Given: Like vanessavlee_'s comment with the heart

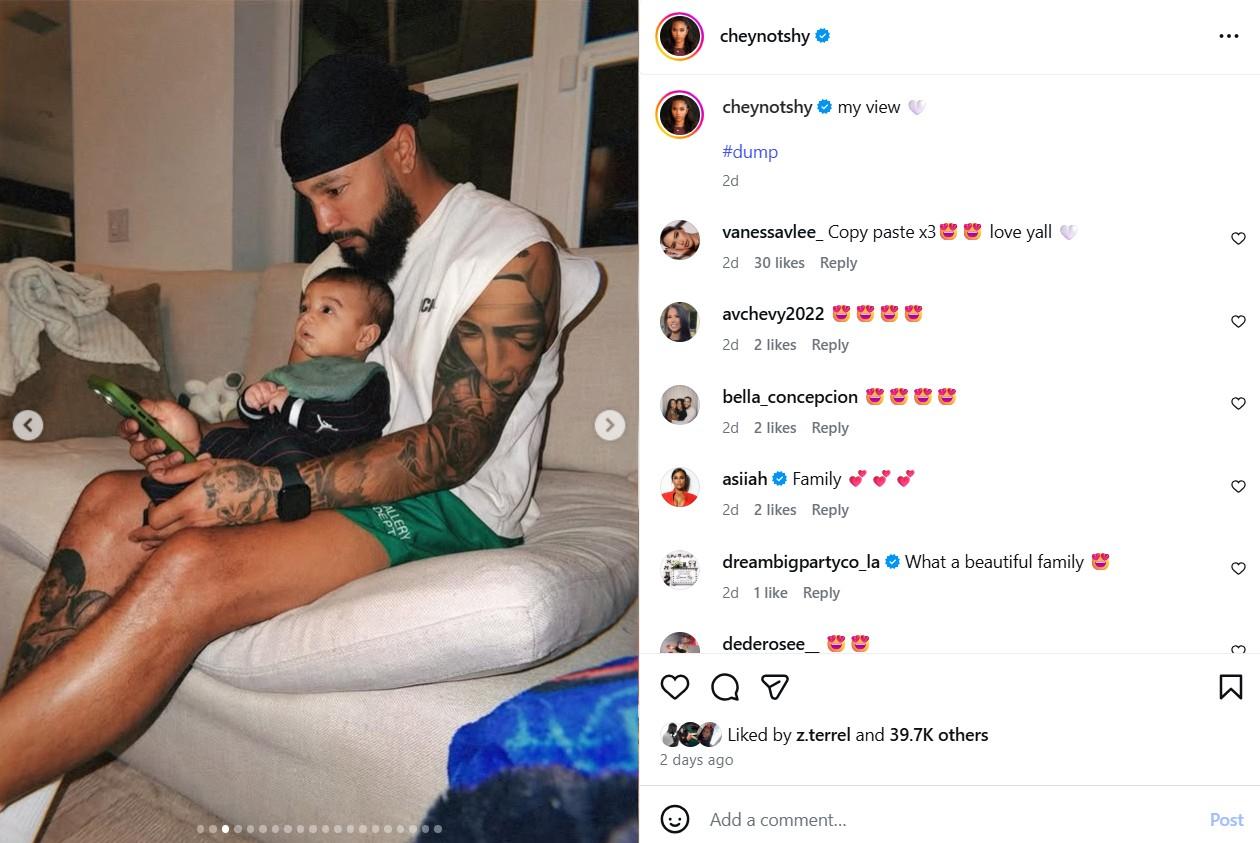Looking at the screenshot, I should point(1238,239).
